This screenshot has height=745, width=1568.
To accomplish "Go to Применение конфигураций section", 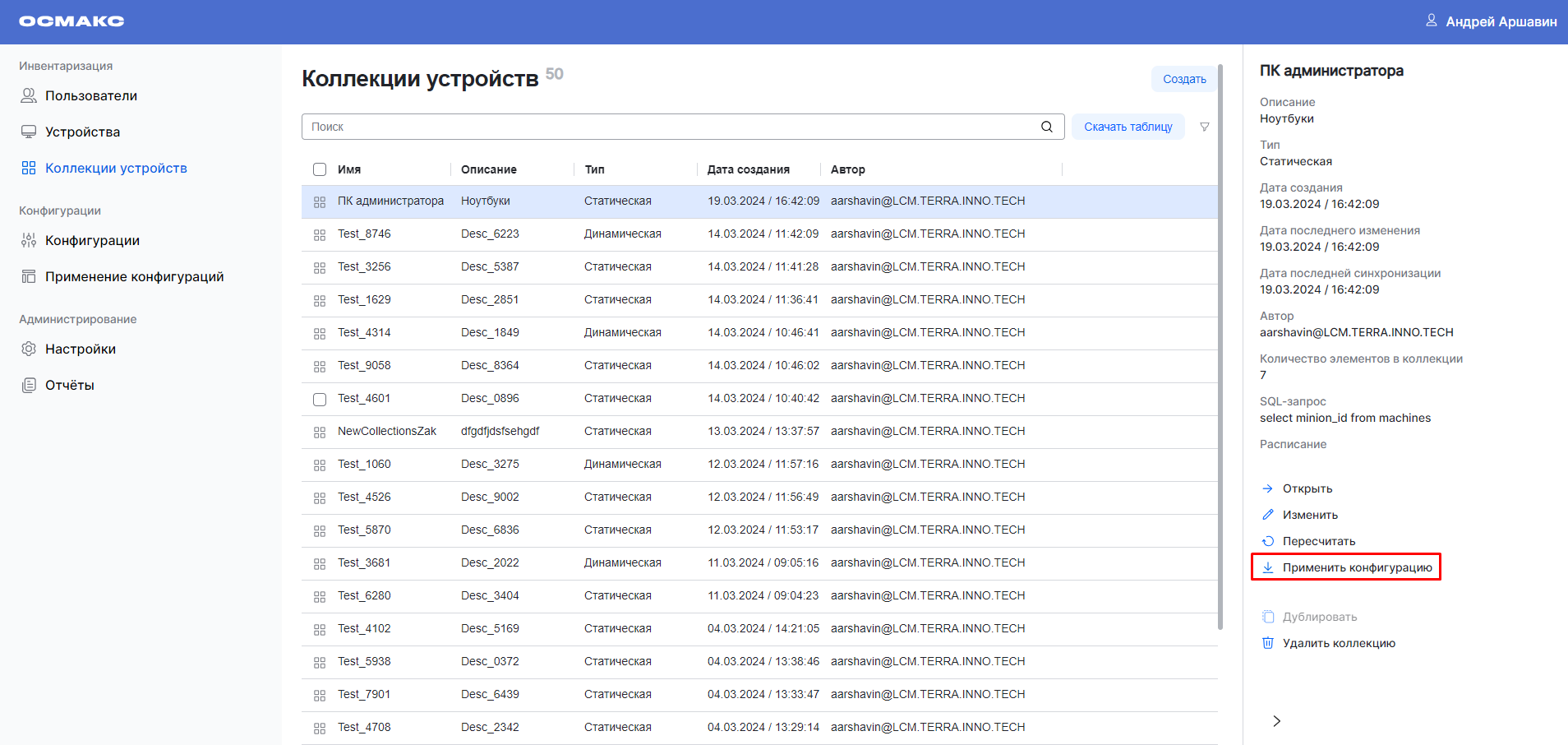I will 134,276.
